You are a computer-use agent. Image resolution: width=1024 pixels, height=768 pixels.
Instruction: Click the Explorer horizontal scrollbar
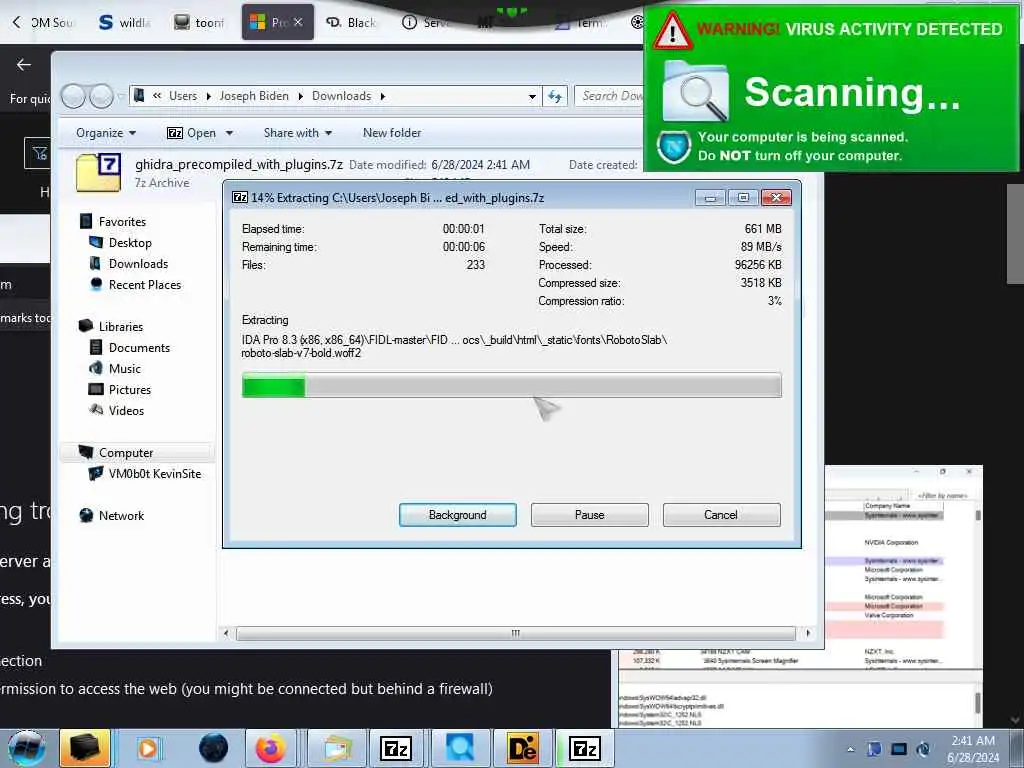tap(516, 633)
